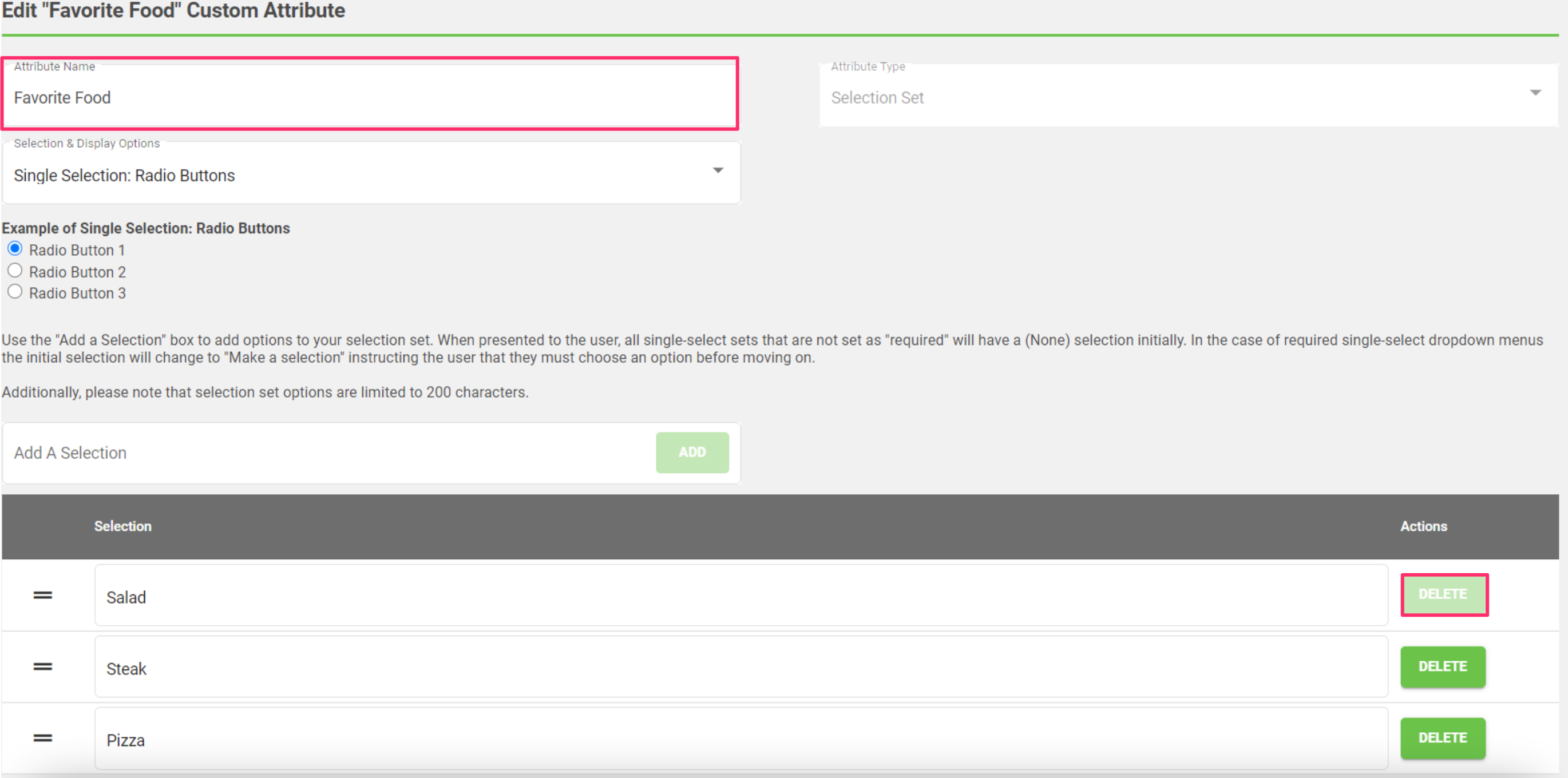Grab the drag handle for Salad row
The height and width of the screenshot is (778, 1568).
(42, 595)
